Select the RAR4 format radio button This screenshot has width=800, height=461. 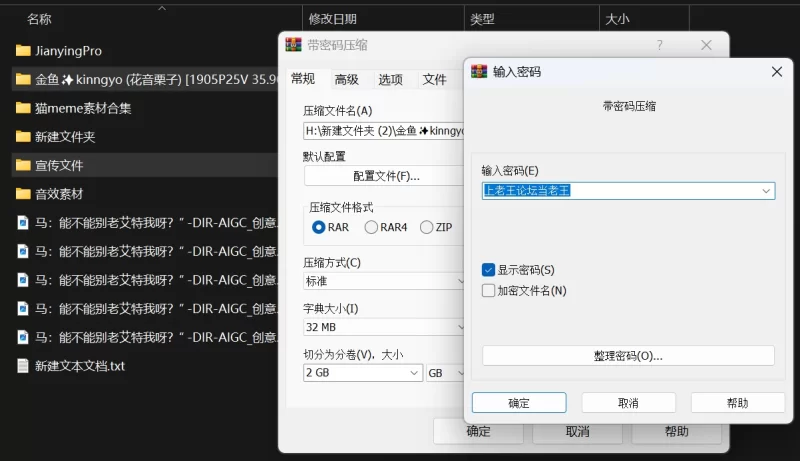tap(371, 227)
